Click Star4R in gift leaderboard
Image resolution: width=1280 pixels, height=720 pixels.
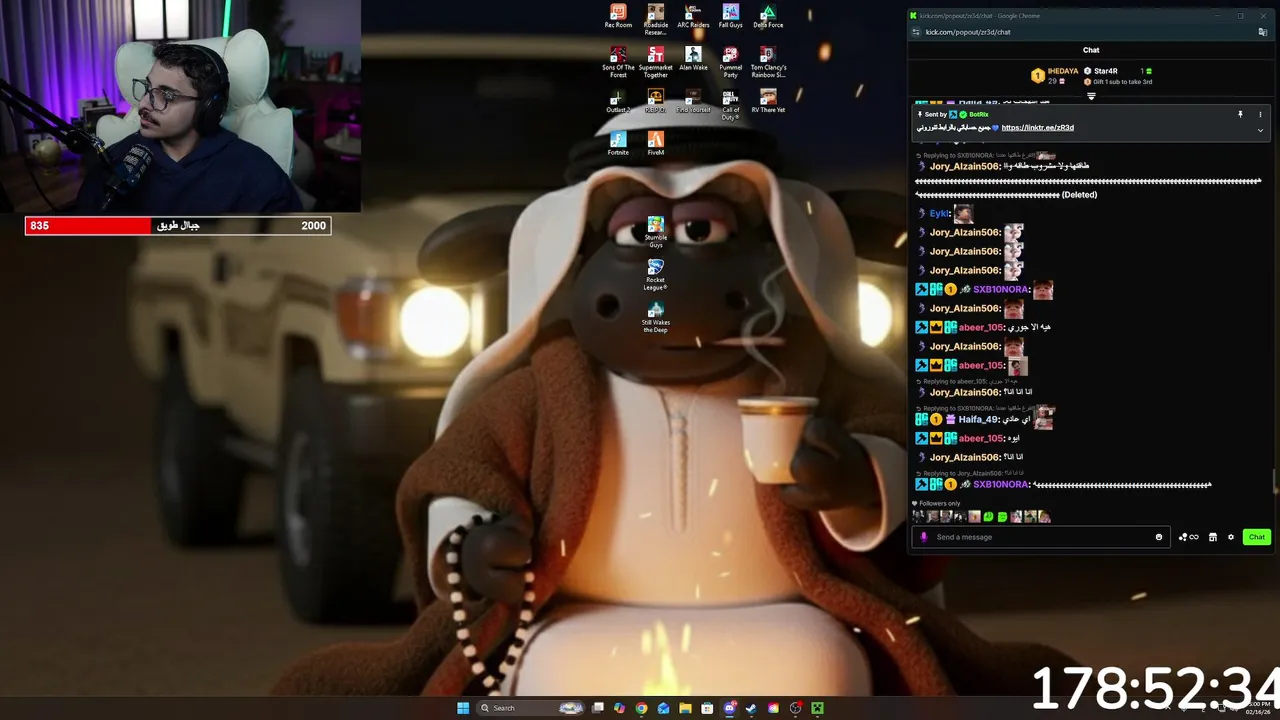tap(1105, 71)
